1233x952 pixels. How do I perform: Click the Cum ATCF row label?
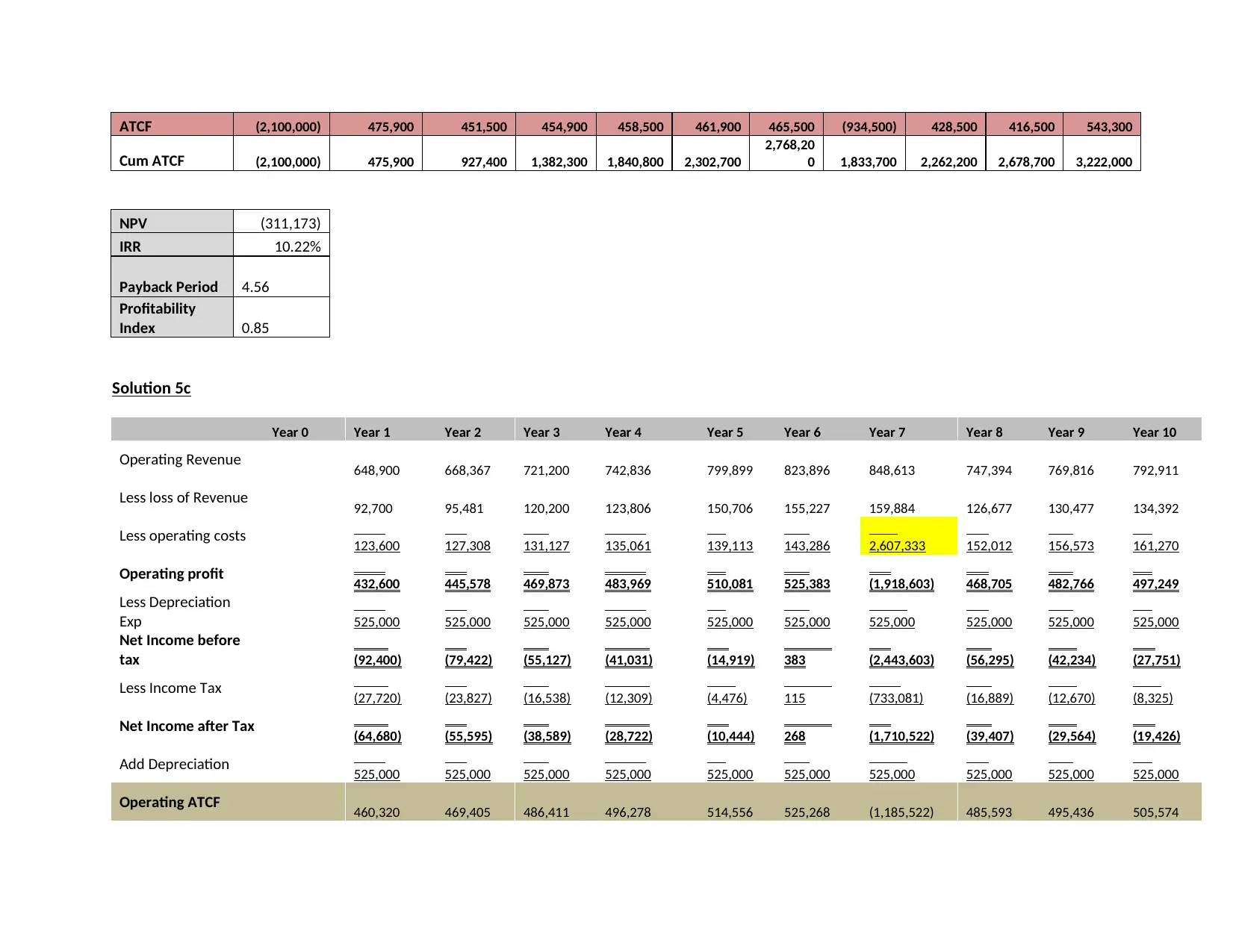[152, 161]
